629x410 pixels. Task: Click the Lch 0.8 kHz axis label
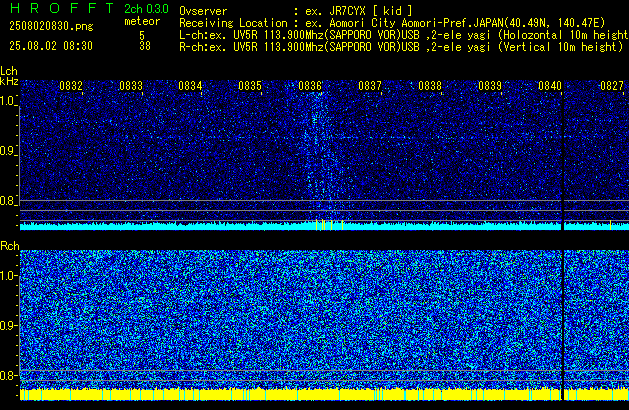(x=8, y=201)
